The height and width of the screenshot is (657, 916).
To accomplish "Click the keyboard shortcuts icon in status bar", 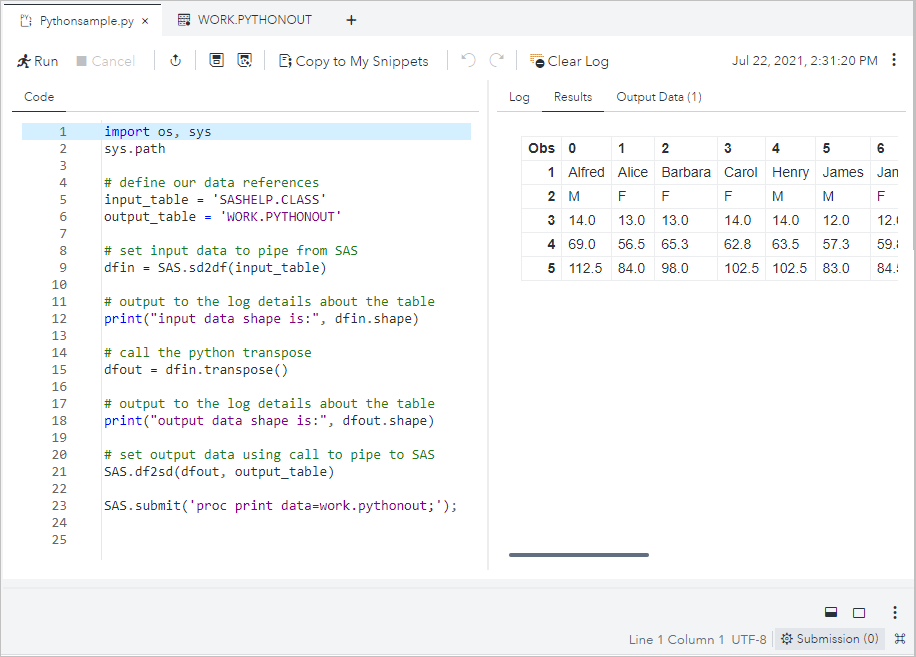I will tap(899, 639).
